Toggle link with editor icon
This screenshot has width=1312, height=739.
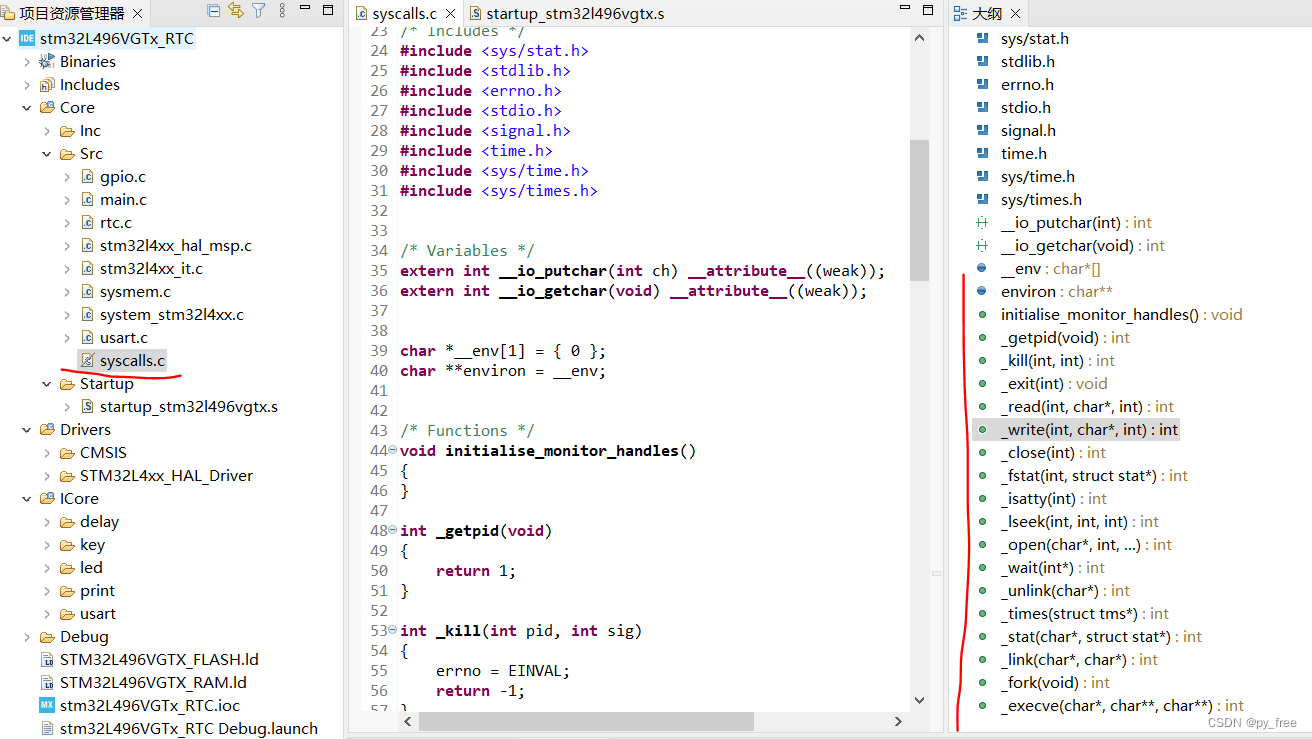pyautogui.click(x=236, y=11)
